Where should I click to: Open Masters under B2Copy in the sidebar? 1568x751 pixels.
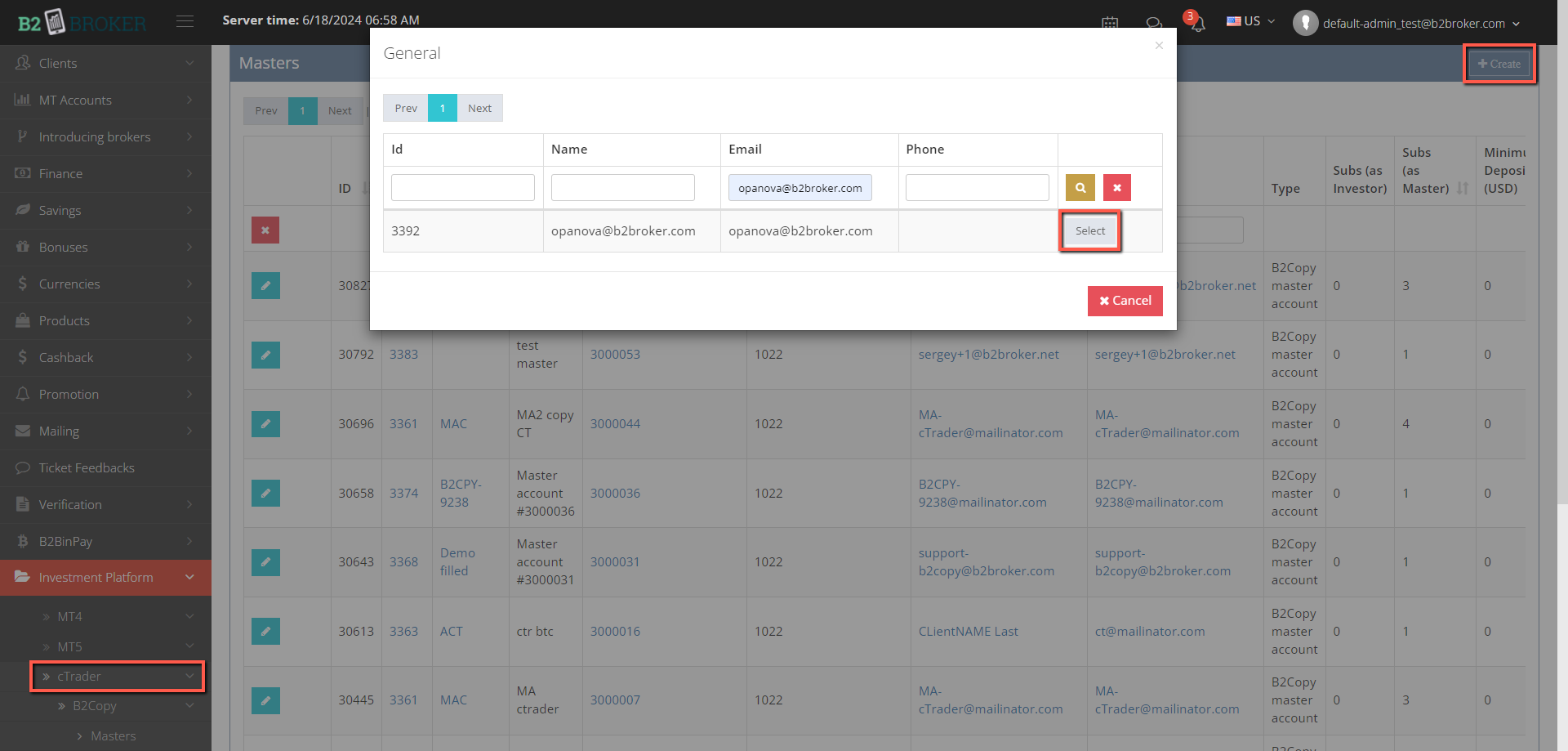[x=113, y=735]
